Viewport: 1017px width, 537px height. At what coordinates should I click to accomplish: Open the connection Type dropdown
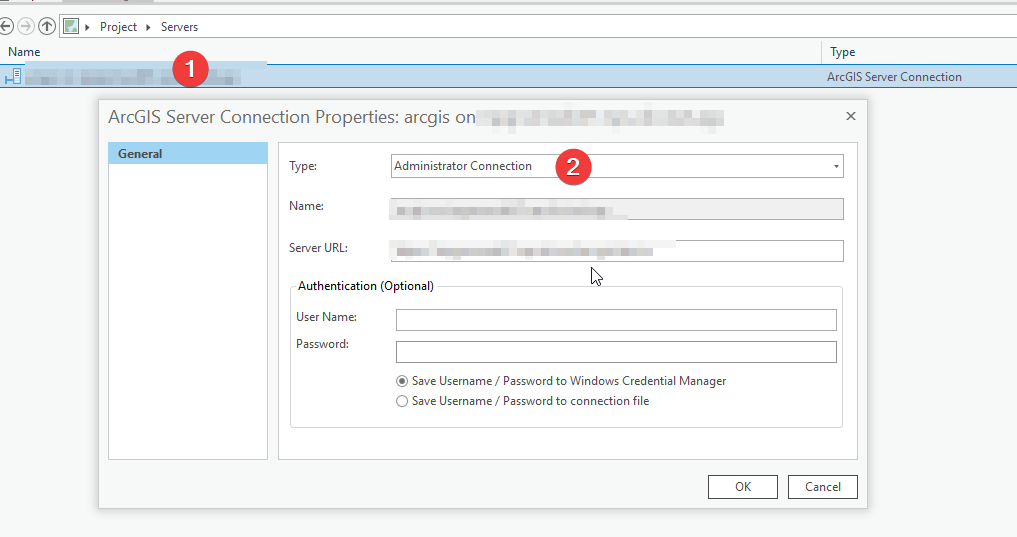coord(836,166)
